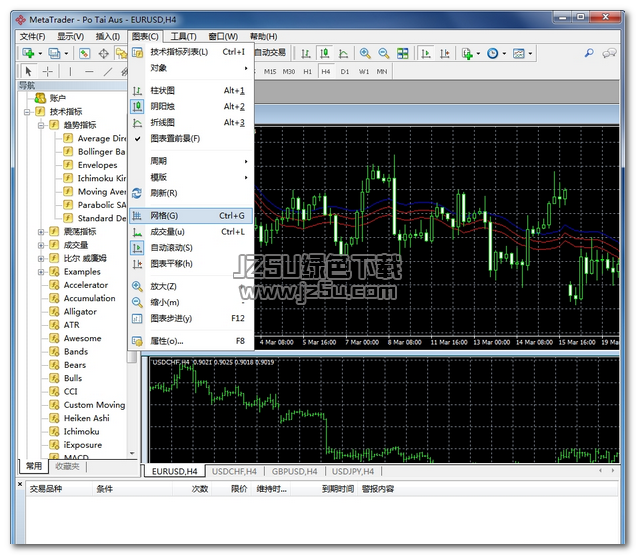Click 刷新(R) menu item

191,193
